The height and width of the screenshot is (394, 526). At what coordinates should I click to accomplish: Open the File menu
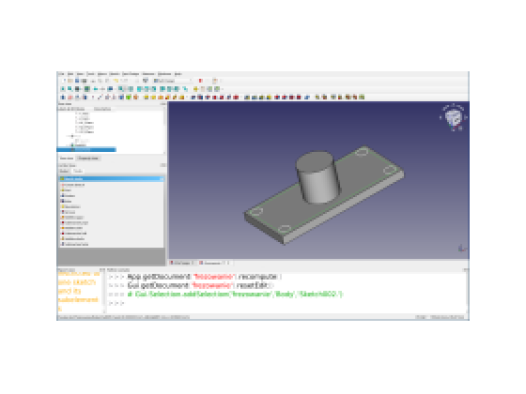(x=61, y=74)
